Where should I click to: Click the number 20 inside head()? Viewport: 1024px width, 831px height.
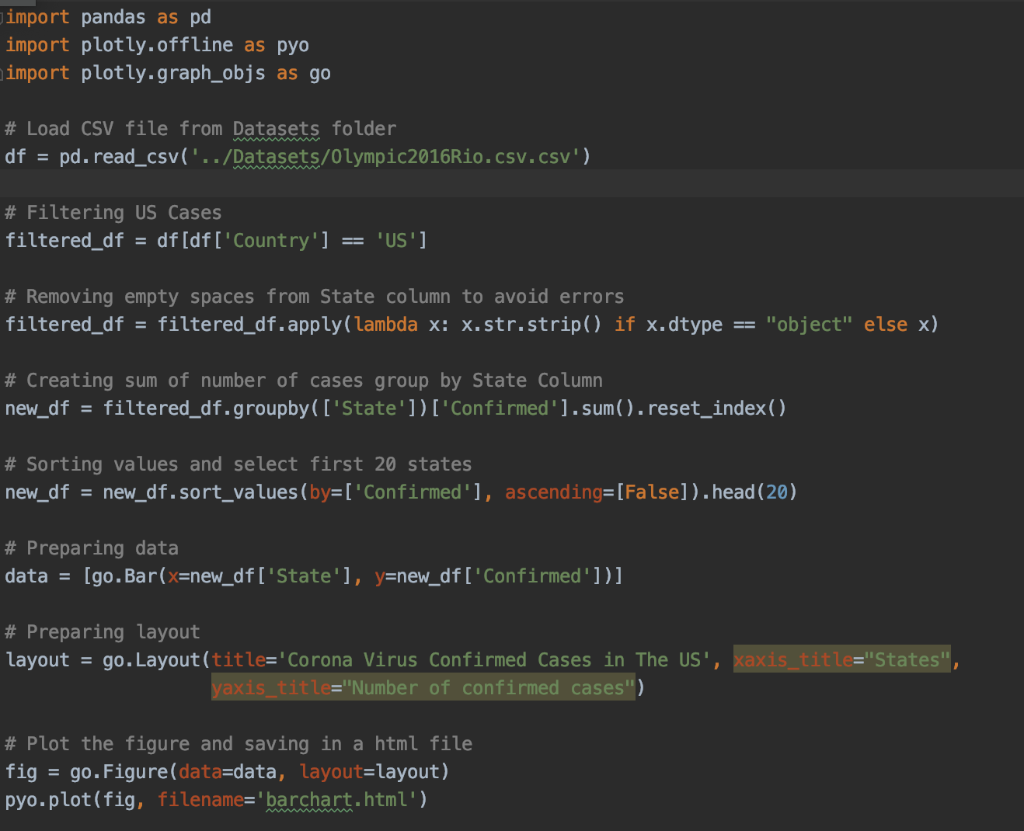[776, 492]
